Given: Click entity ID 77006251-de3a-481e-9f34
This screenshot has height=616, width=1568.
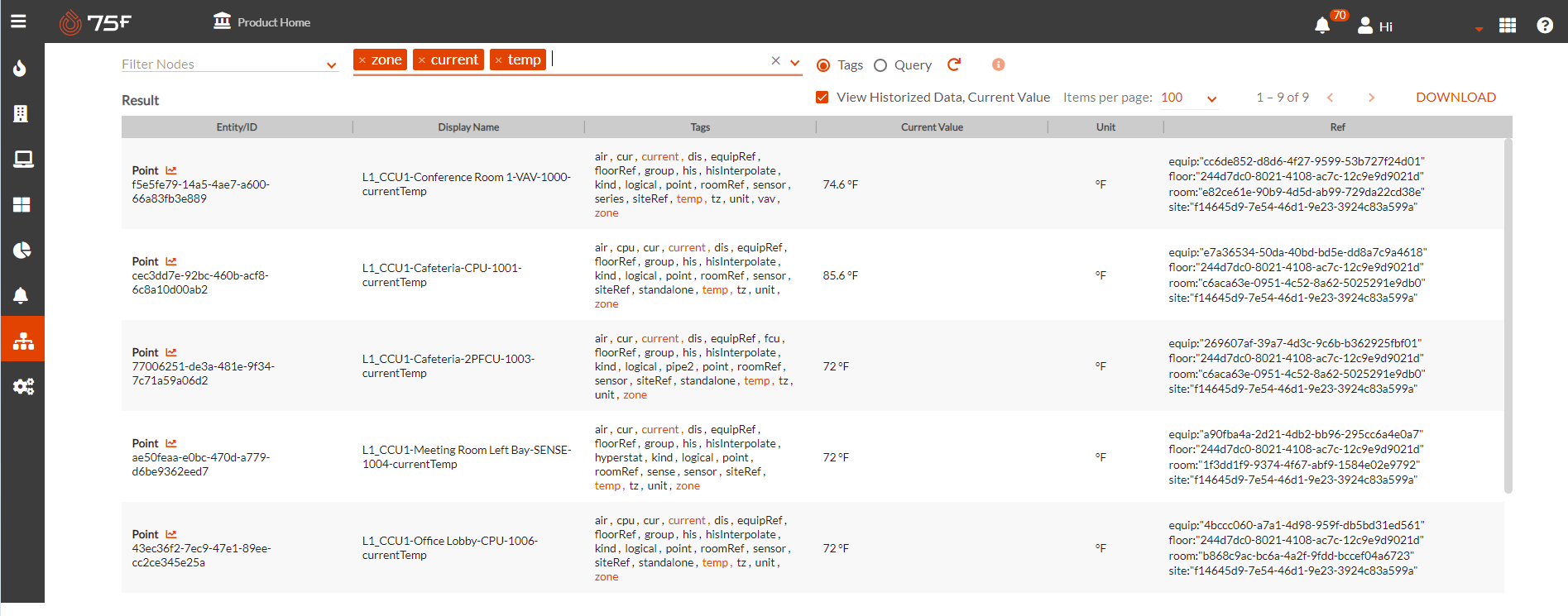Looking at the screenshot, I should [x=204, y=374].
